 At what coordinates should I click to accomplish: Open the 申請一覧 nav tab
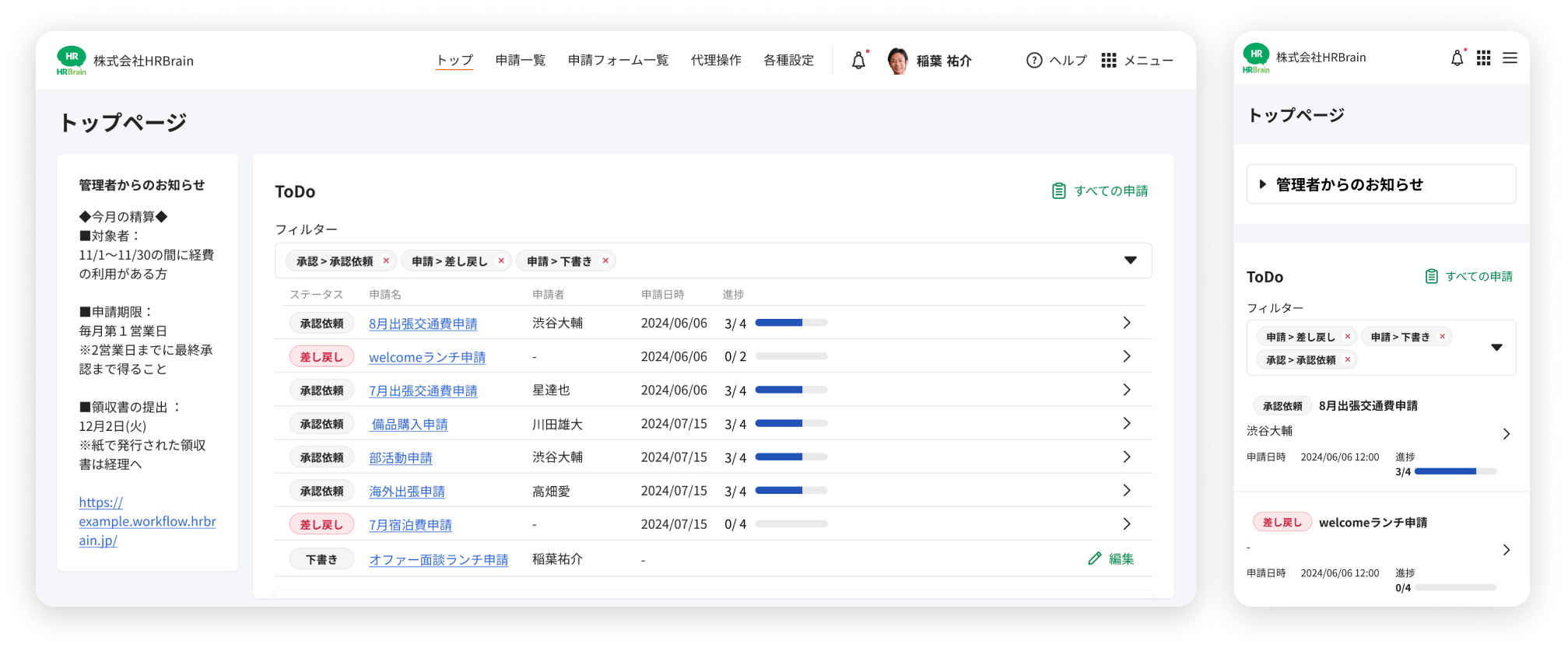click(521, 61)
